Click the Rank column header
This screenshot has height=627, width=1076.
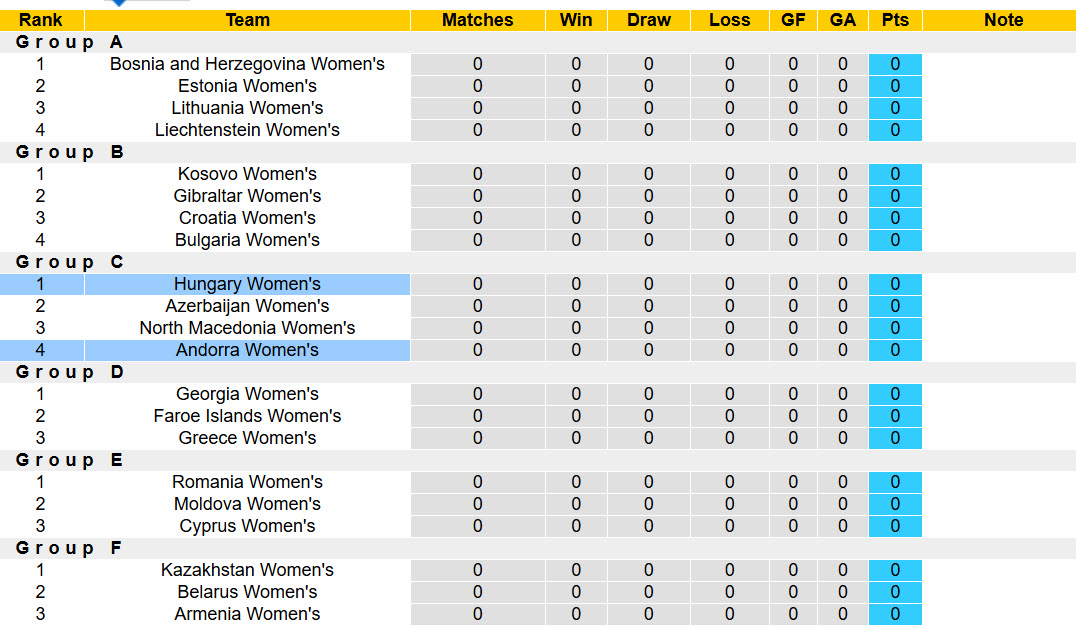coord(41,20)
